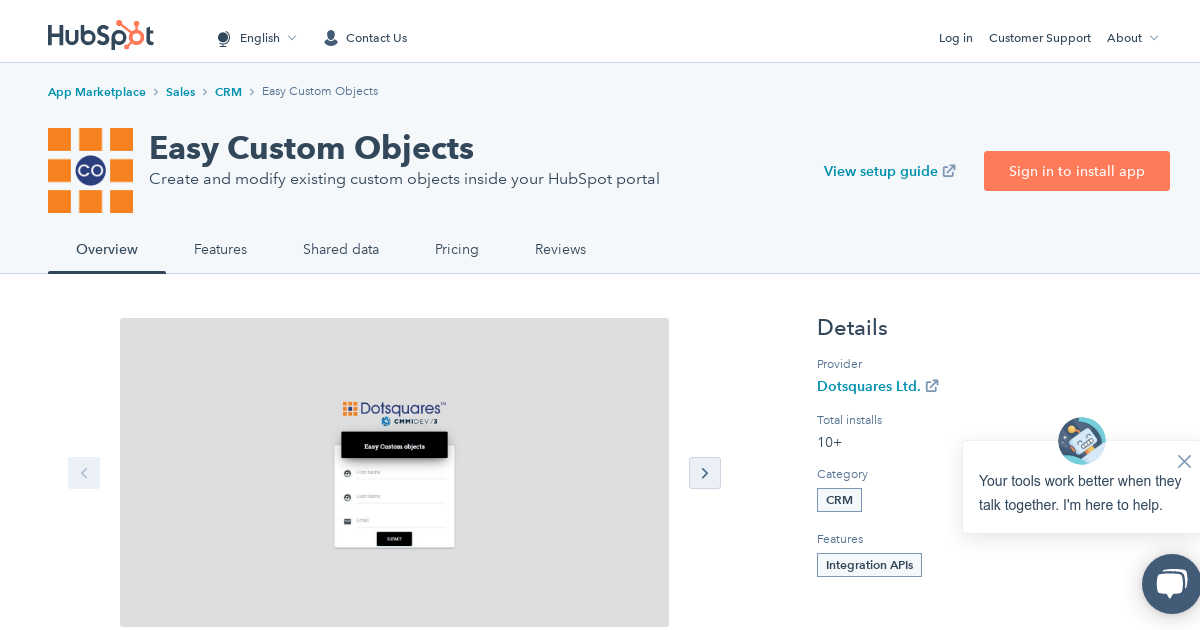This screenshot has height=630, width=1200.
Task: Click the external link icon beside Dotsquares Ltd.
Action: [932, 386]
